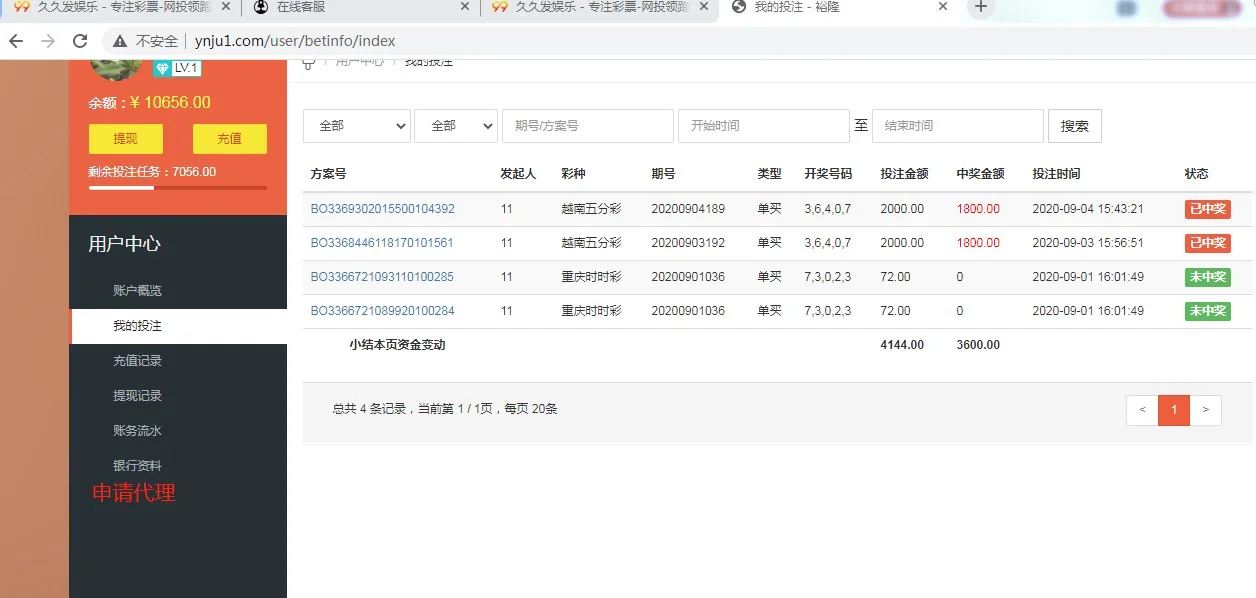
Task: Click the page reload icon
Action: point(80,43)
